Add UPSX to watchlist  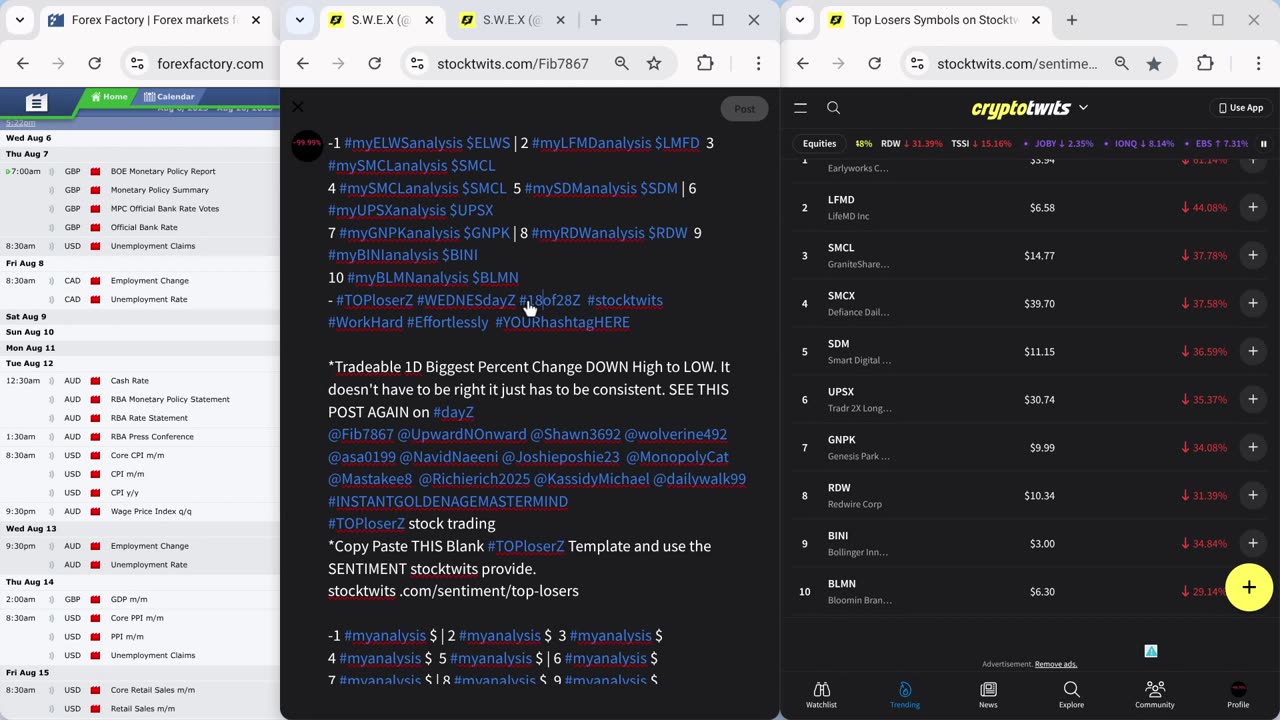[1252, 399]
